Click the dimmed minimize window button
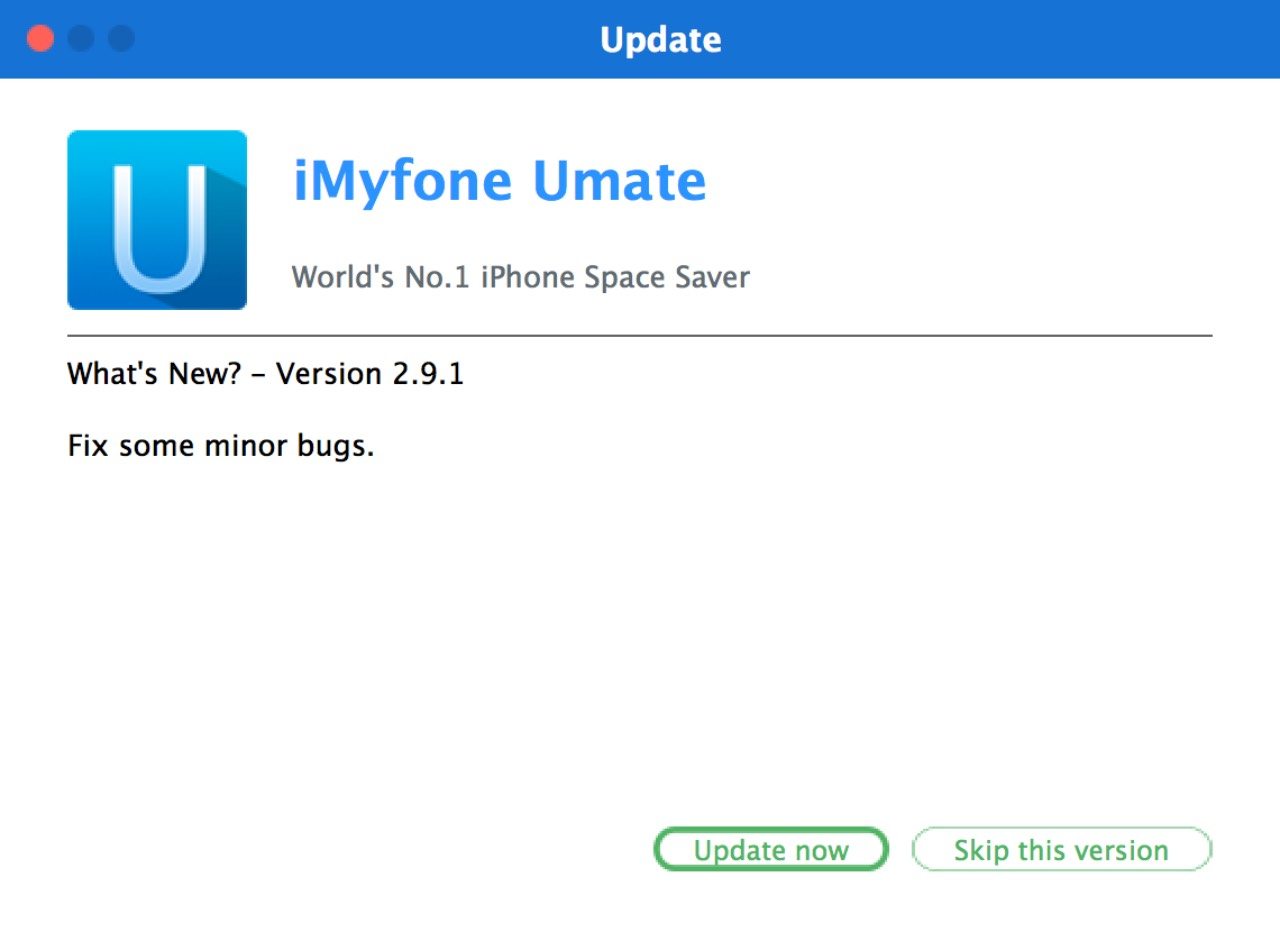 coord(81,39)
